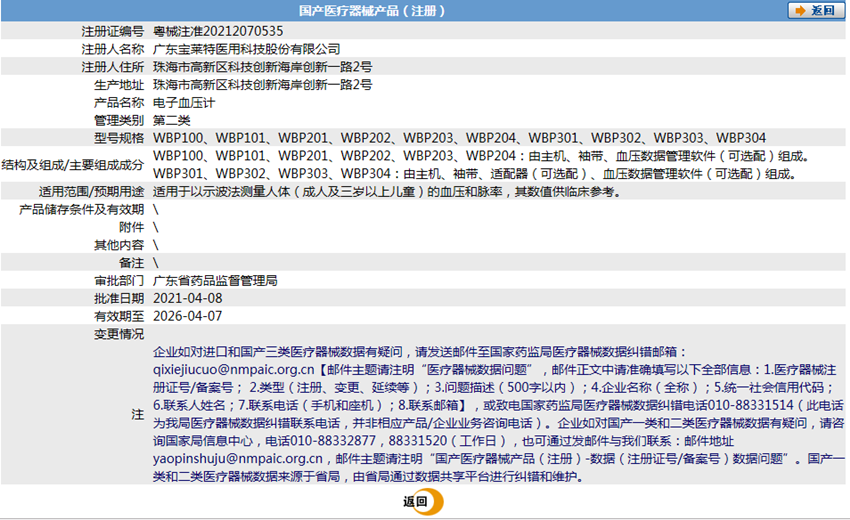Click registrant name 广东宝莱特医用科技股份有限公司
This screenshot has width=850, height=520.
[247, 49]
